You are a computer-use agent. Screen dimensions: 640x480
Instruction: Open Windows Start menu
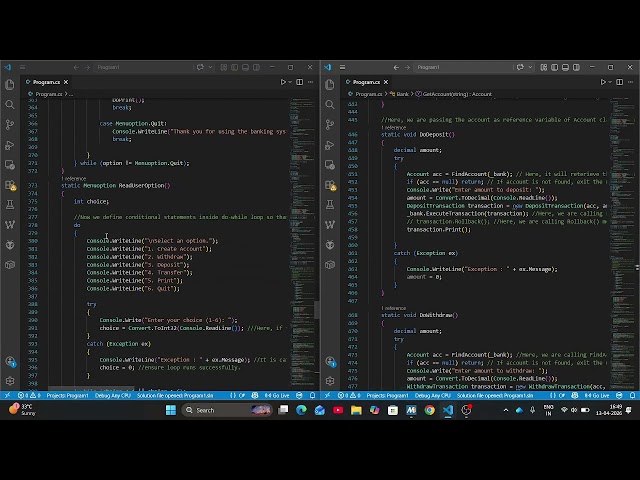tap(171, 410)
